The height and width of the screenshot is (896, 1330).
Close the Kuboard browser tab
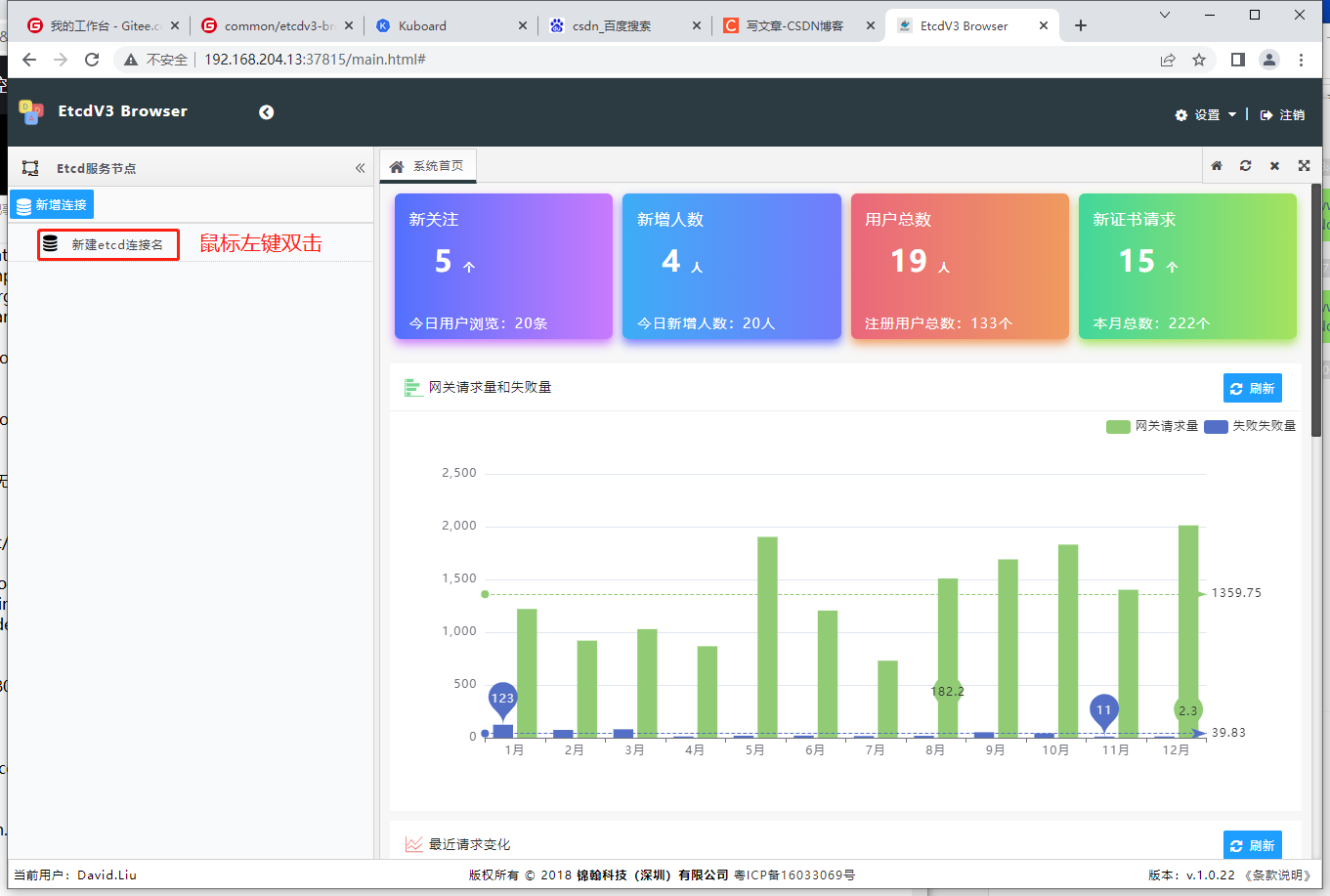pos(522,26)
